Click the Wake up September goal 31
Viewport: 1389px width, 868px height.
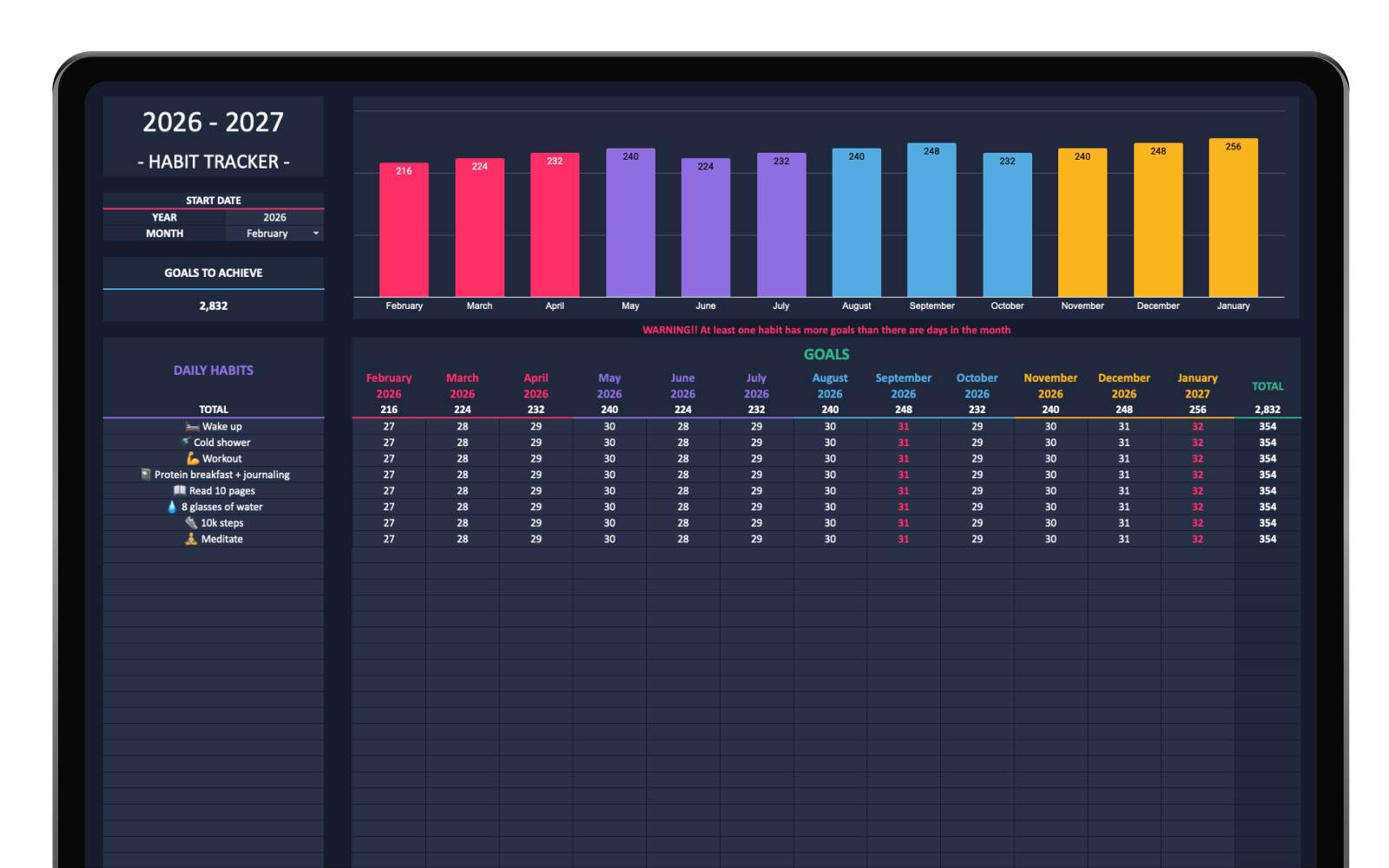coord(904,426)
